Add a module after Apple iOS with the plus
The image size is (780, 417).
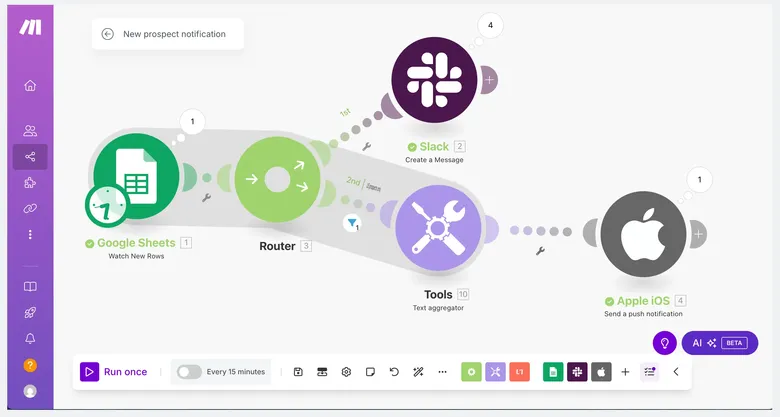click(x=698, y=234)
